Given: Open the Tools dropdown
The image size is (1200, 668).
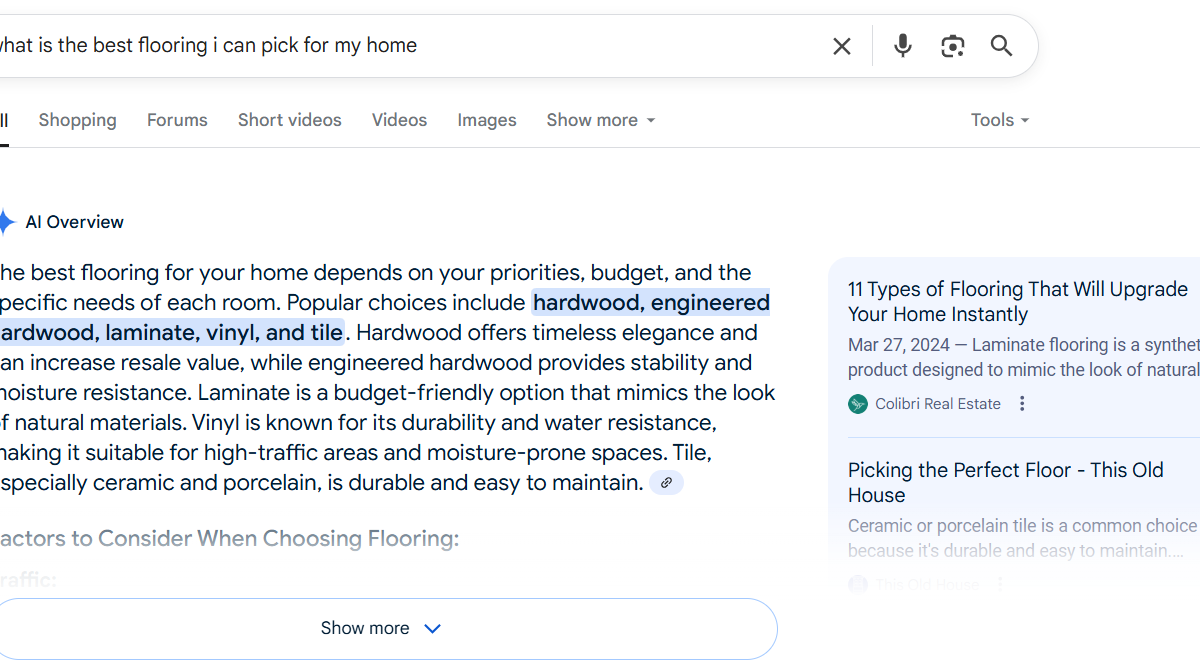Looking at the screenshot, I should click(1000, 120).
